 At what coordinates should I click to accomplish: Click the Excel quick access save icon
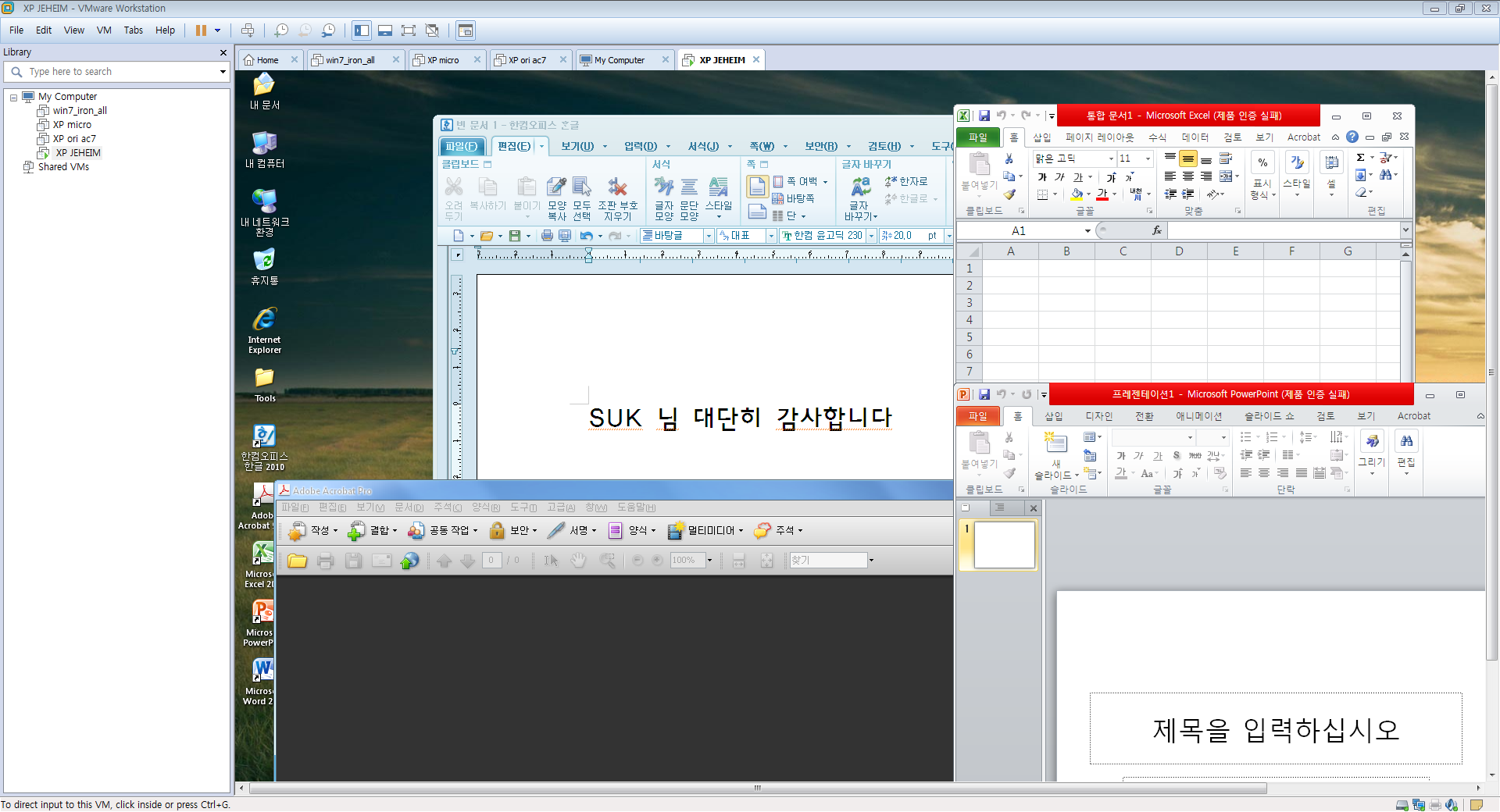984,116
